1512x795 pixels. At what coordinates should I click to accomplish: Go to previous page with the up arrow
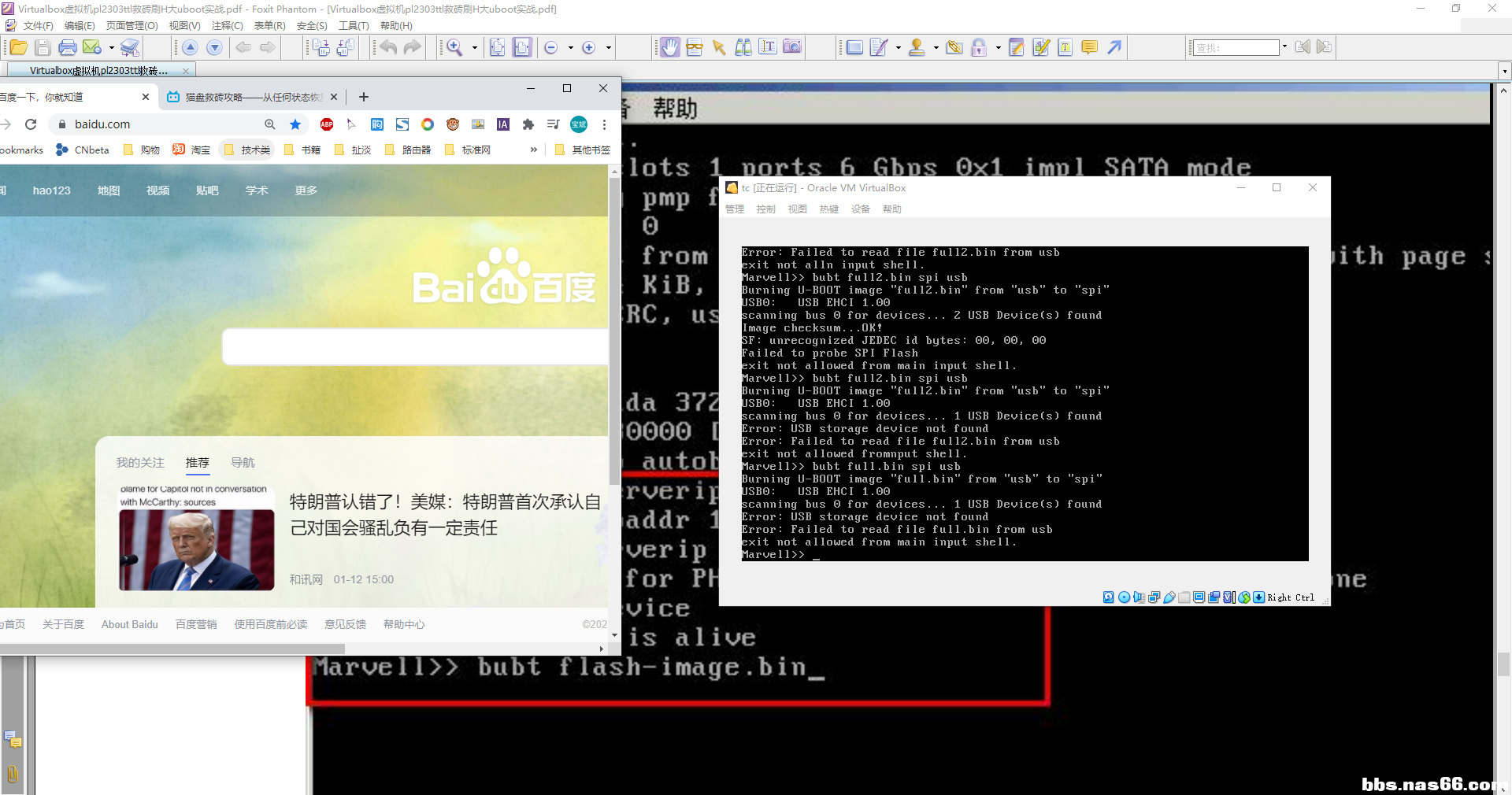pyautogui.click(x=190, y=47)
